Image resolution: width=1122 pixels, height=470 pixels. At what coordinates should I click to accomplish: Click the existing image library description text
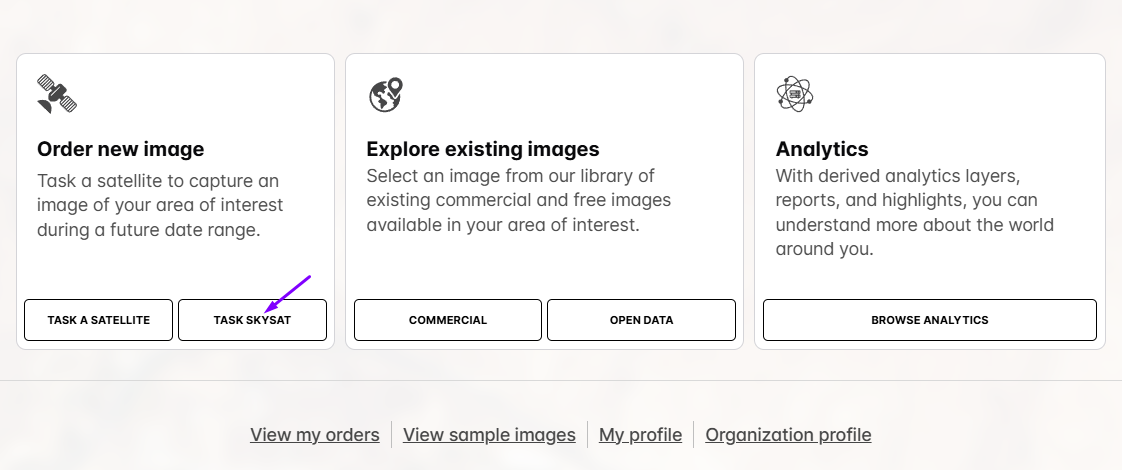[518, 200]
